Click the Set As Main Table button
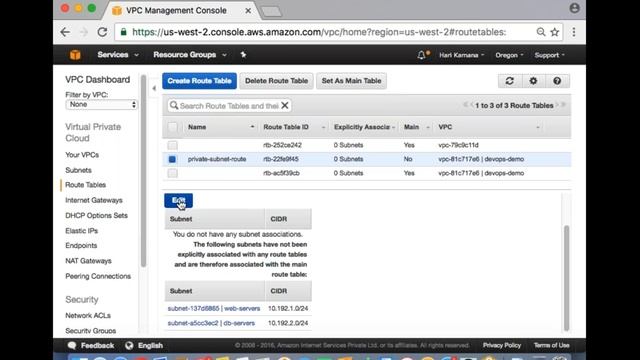 [351, 81]
